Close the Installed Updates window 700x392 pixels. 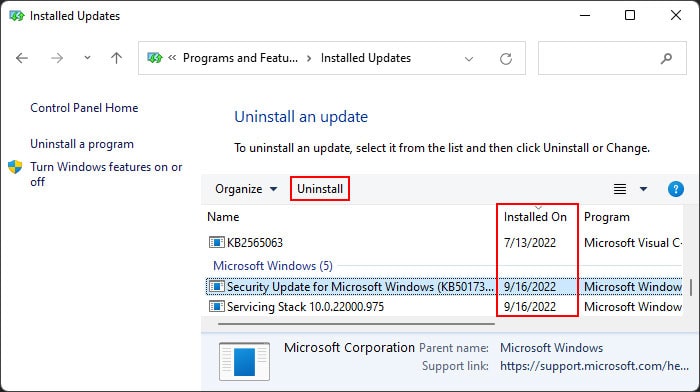tap(676, 16)
